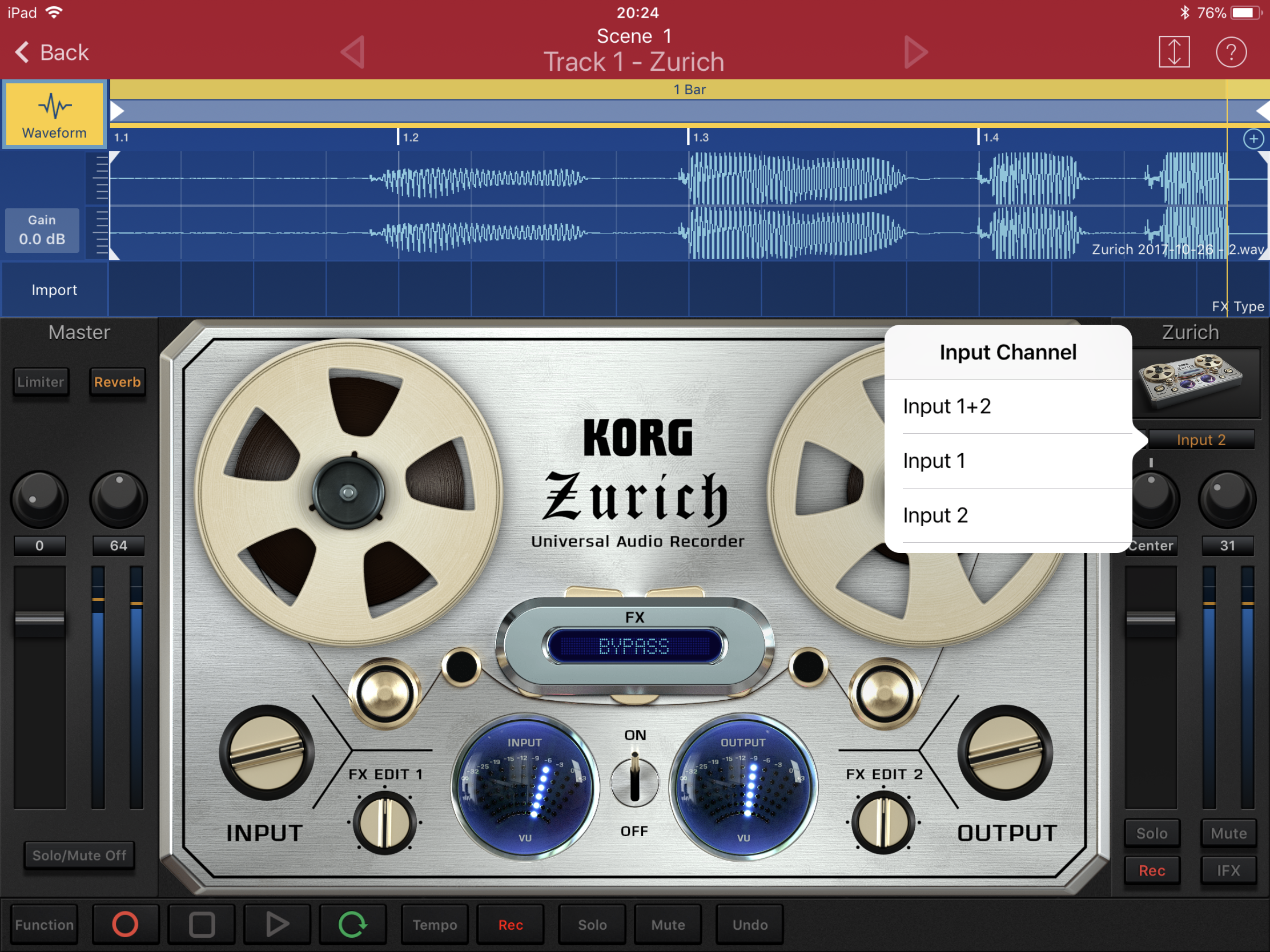1270x952 pixels.
Task: Tap the plus zoom icon on timeline
Action: [1253, 138]
